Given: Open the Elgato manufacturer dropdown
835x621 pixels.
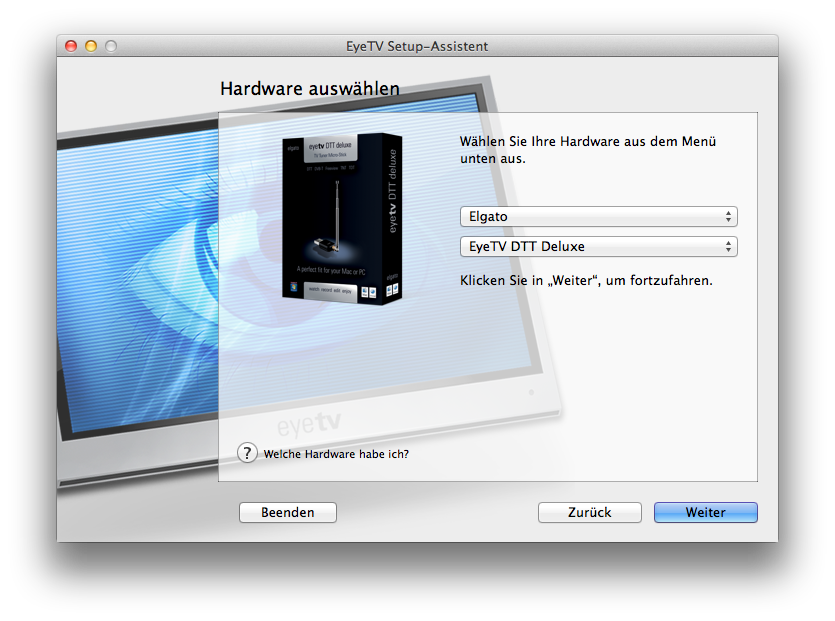Looking at the screenshot, I should (x=599, y=217).
